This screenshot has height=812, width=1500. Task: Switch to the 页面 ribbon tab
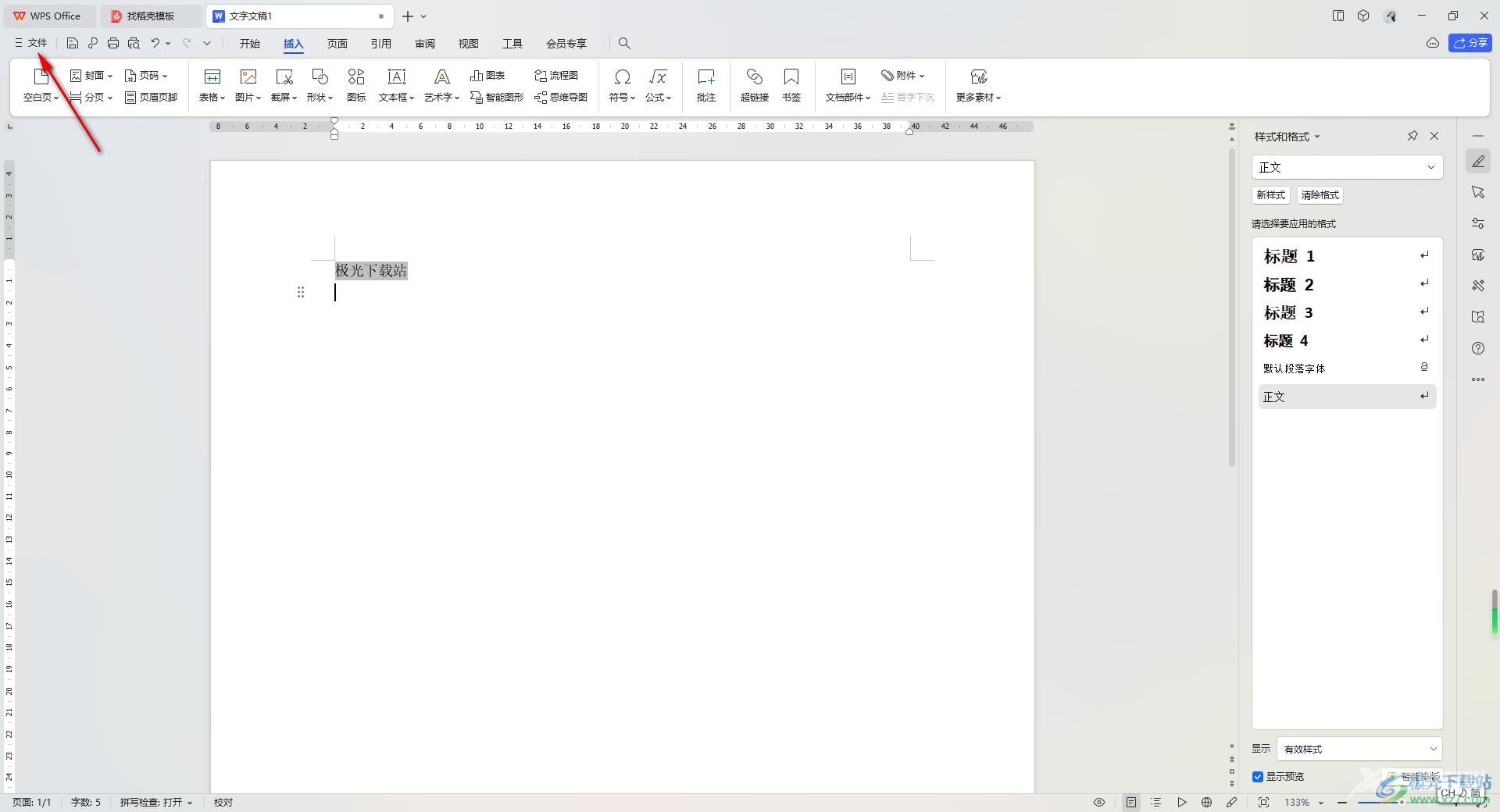click(337, 44)
